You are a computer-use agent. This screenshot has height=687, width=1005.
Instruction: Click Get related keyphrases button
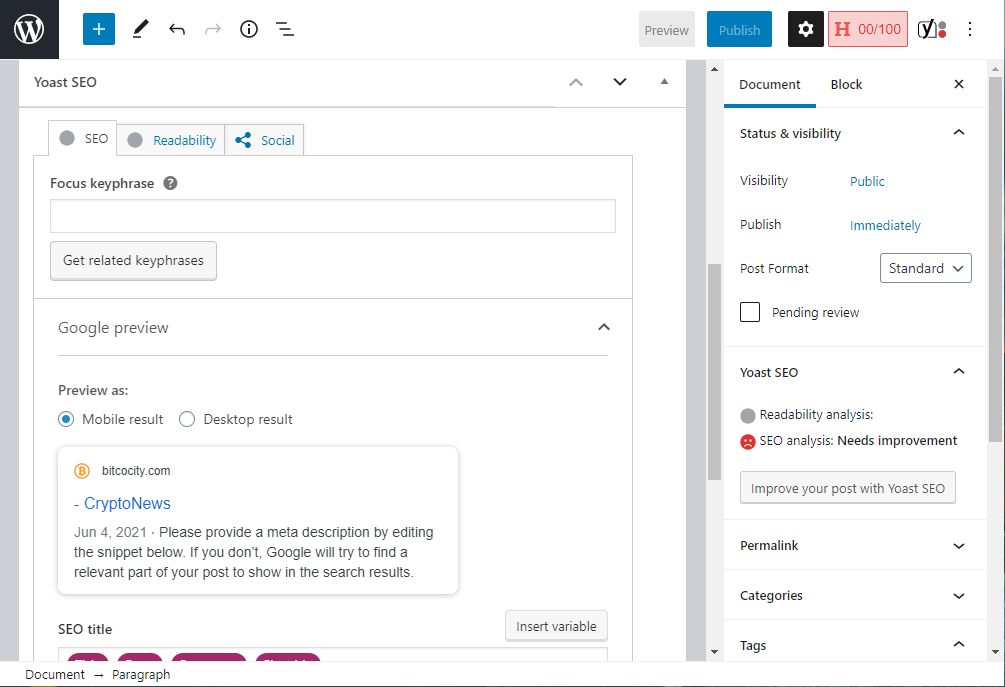tap(133, 260)
